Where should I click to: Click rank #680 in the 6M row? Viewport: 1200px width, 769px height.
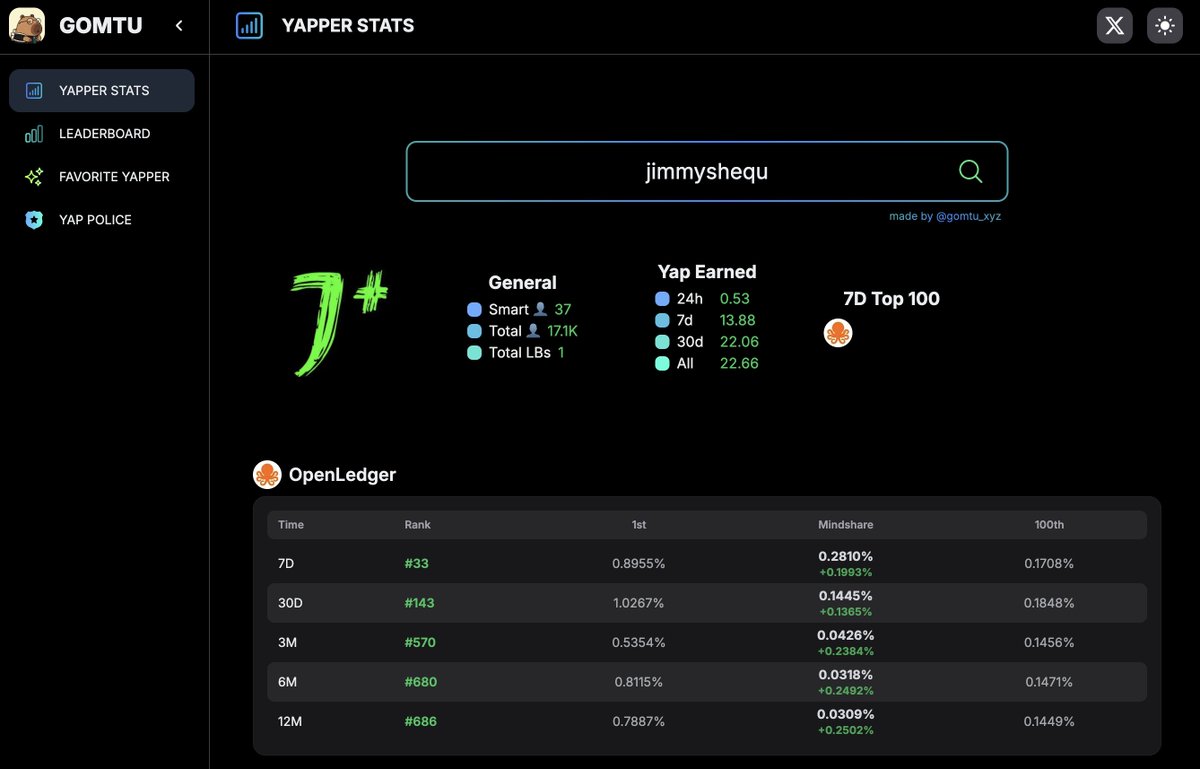[x=421, y=682]
